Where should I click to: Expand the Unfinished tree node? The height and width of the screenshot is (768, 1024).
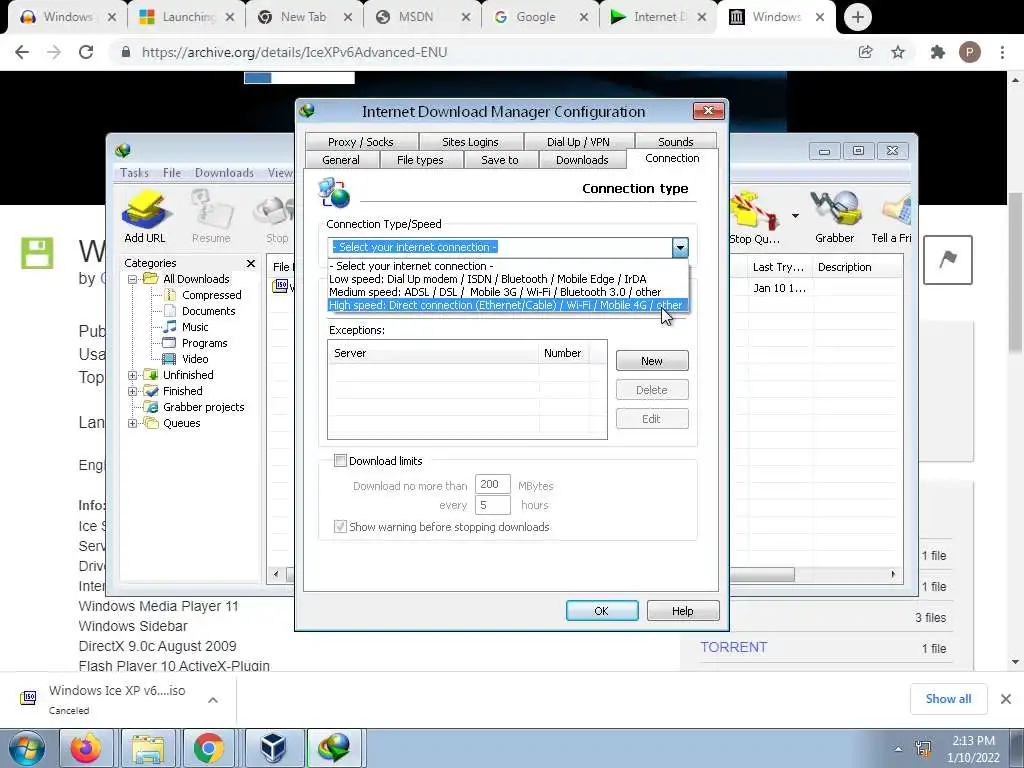(x=133, y=375)
